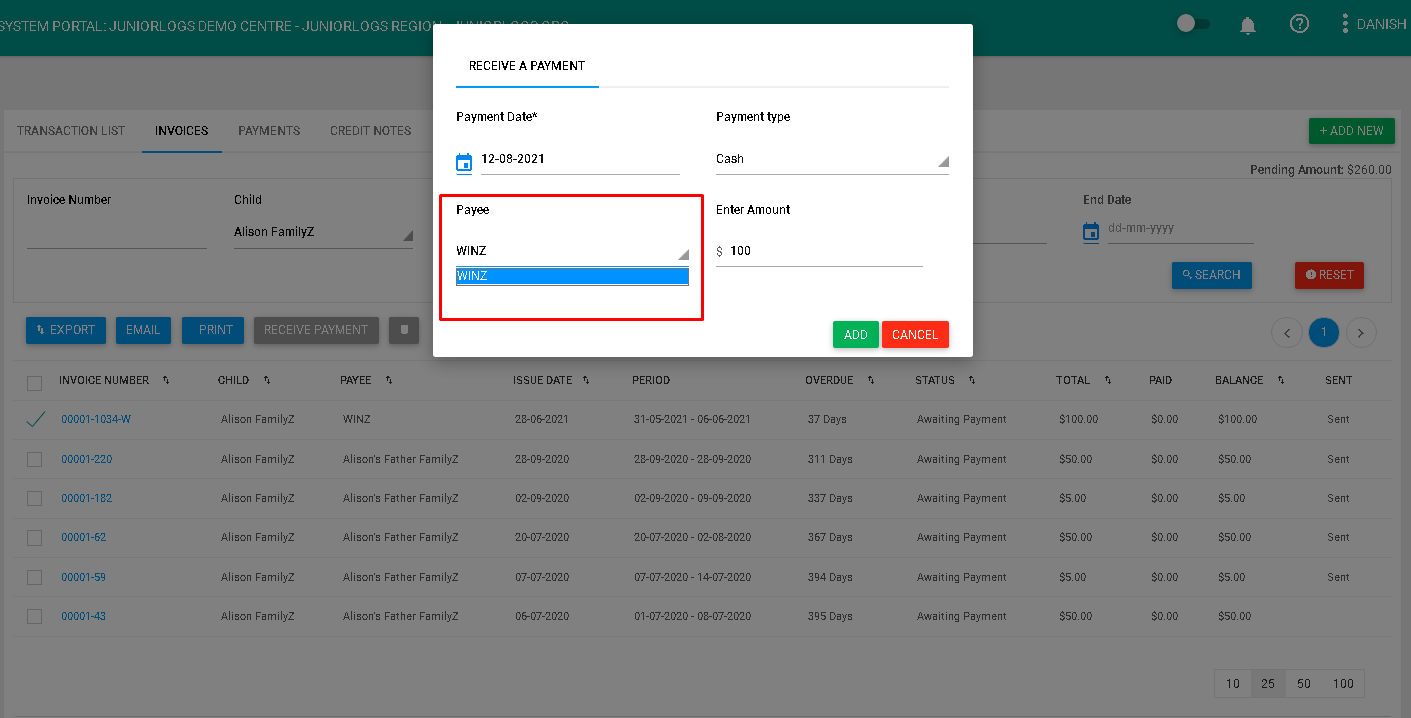Screen dimensions: 1411x718
Task: Go to the next page arrow
Action: [x=1361, y=333]
